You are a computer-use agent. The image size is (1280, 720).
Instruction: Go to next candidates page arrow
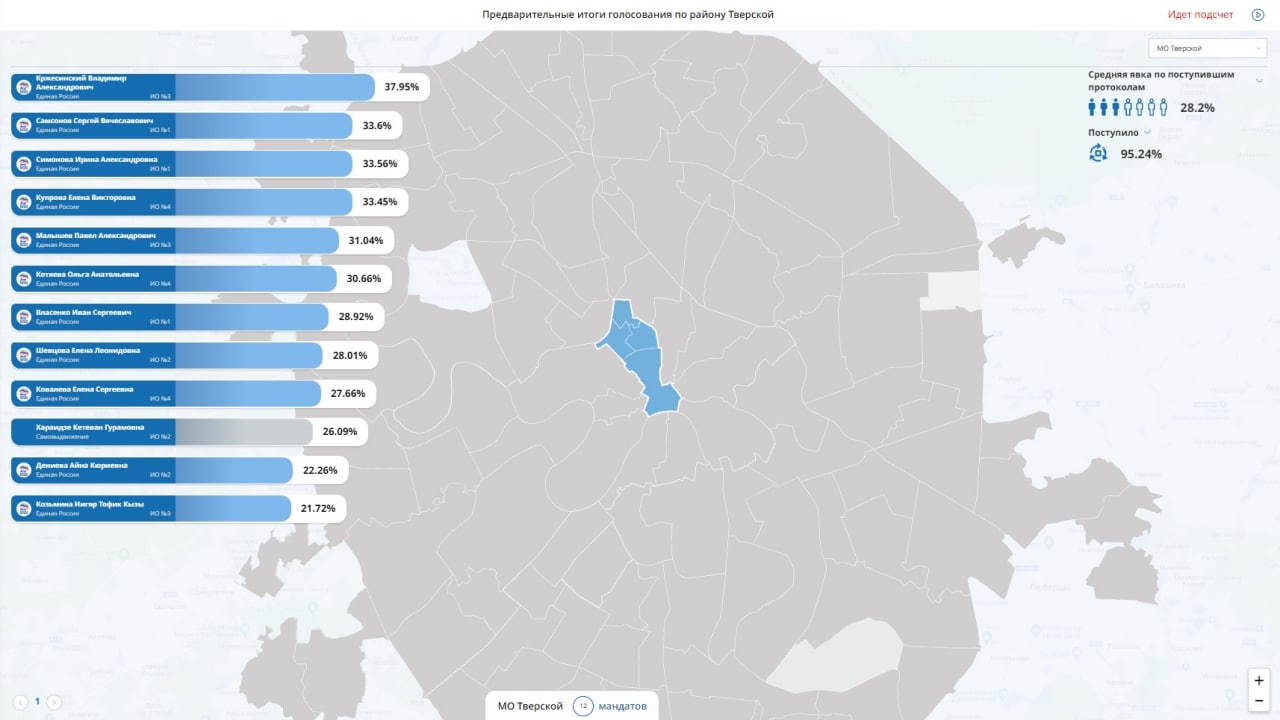(x=54, y=702)
